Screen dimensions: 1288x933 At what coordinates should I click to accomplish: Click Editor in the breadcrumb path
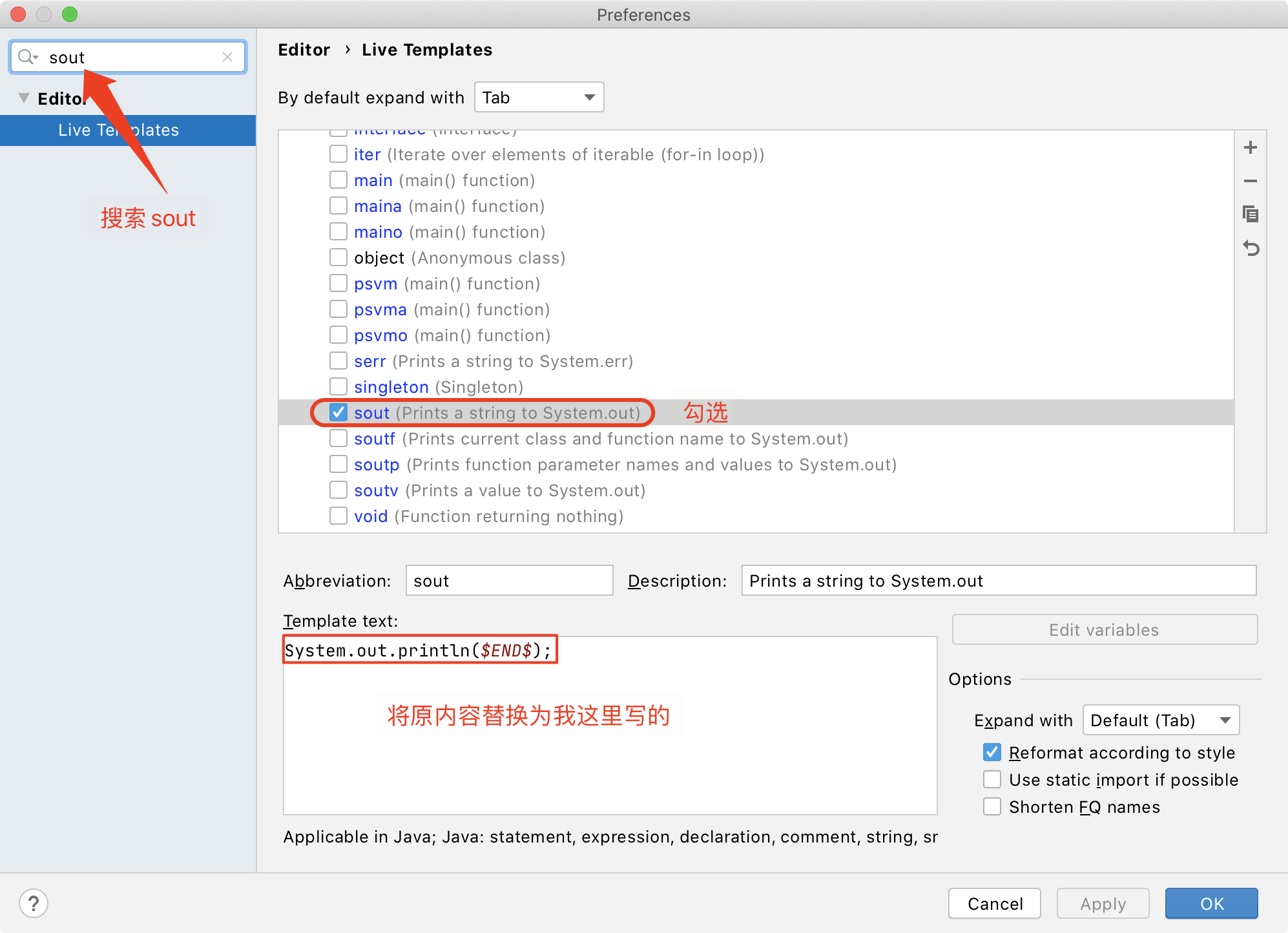click(304, 49)
